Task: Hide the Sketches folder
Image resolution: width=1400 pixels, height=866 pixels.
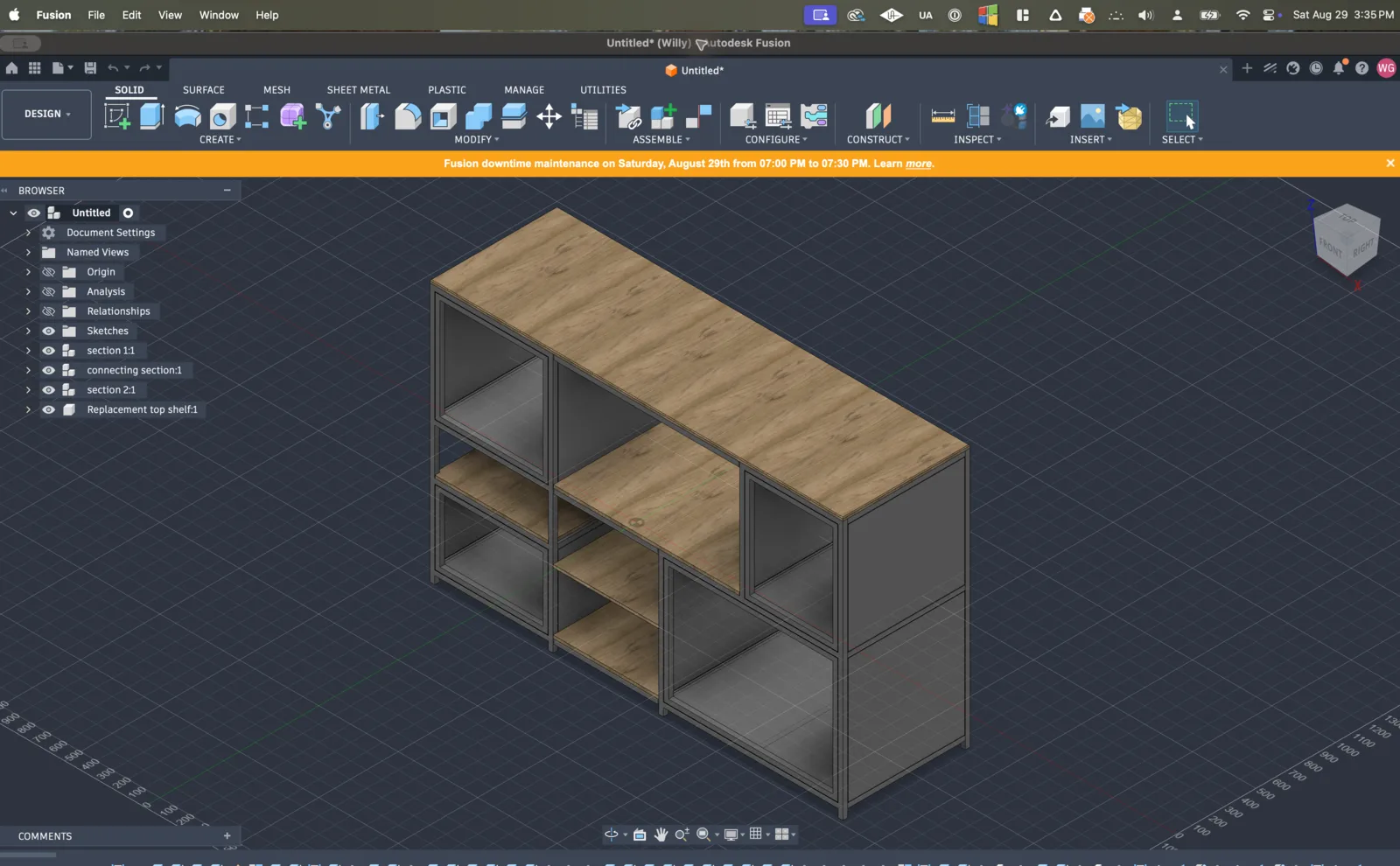Action: 48,331
